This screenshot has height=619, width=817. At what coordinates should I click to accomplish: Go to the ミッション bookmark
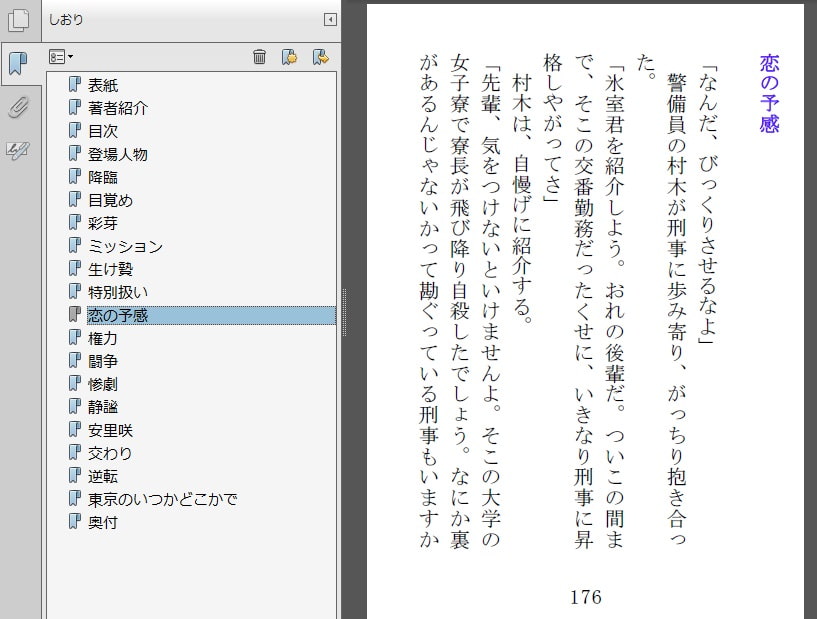[125, 246]
